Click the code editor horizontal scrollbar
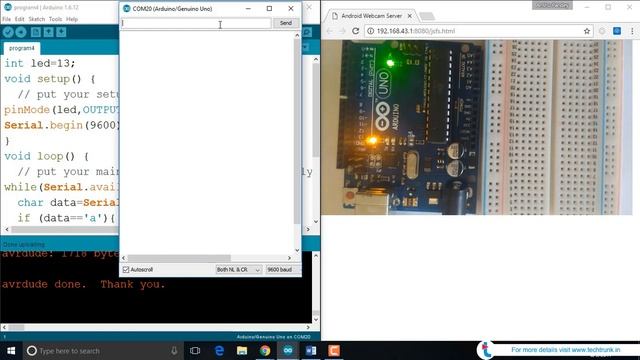This screenshot has width=640, height=360. [158, 229]
